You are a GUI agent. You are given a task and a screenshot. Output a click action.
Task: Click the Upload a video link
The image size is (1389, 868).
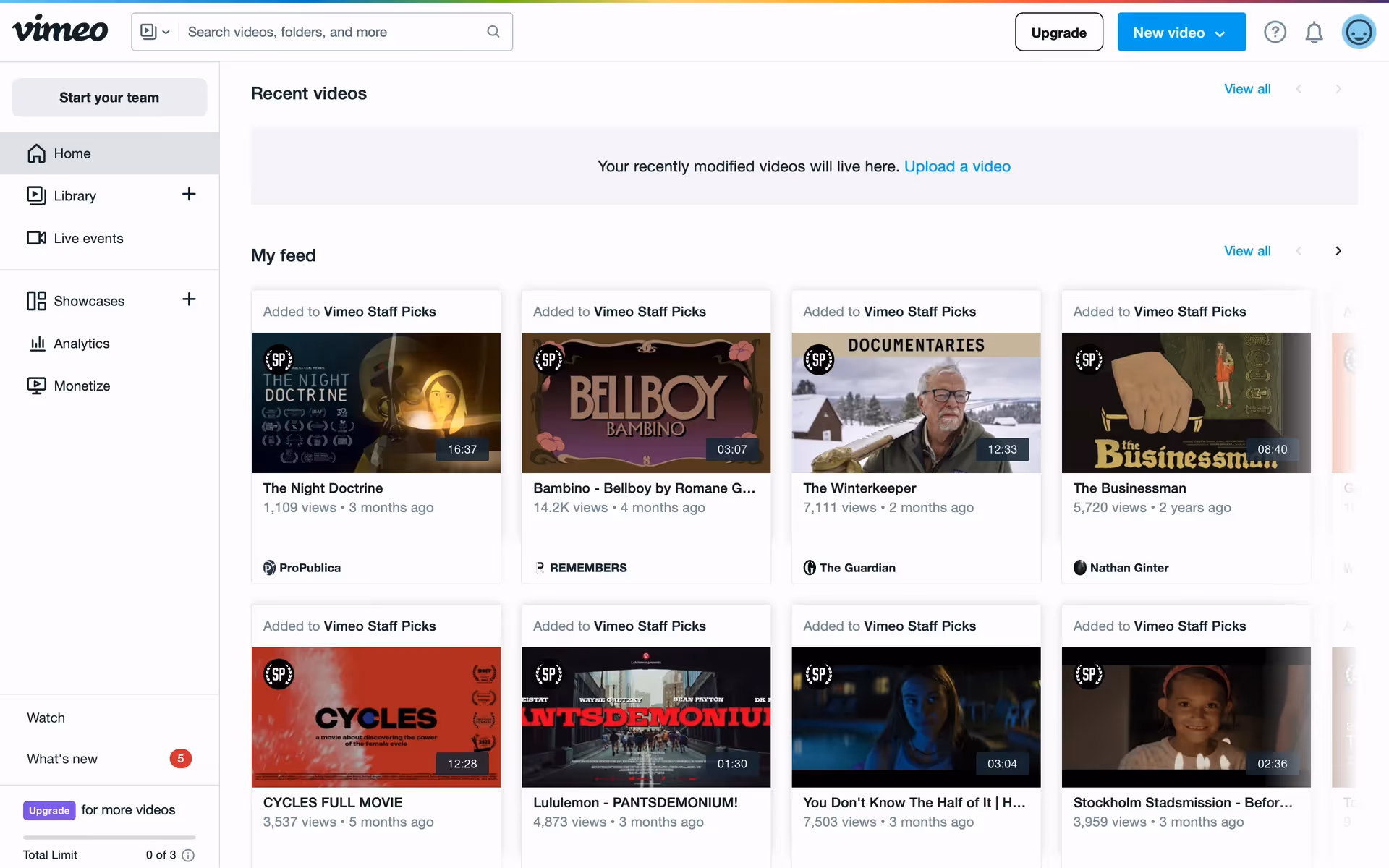tap(957, 166)
